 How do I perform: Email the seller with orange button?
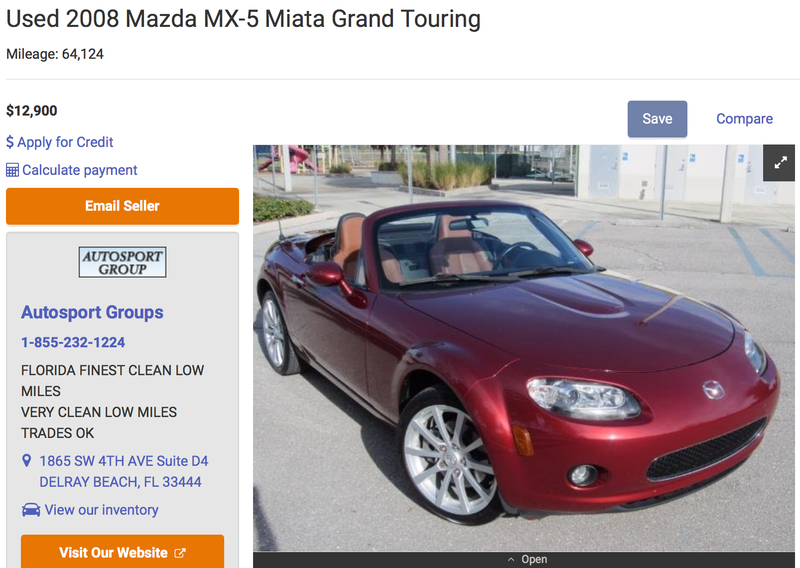[x=122, y=206]
